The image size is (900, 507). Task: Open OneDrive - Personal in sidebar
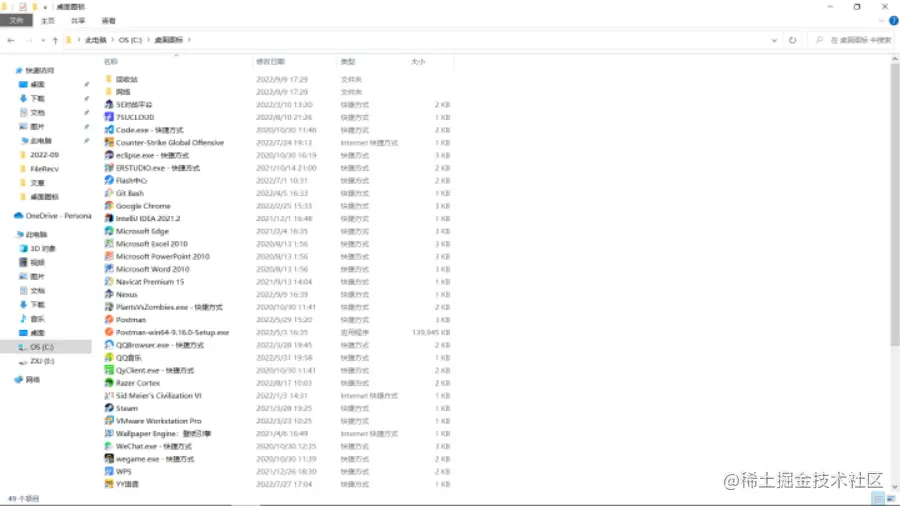pyautogui.click(x=52, y=216)
